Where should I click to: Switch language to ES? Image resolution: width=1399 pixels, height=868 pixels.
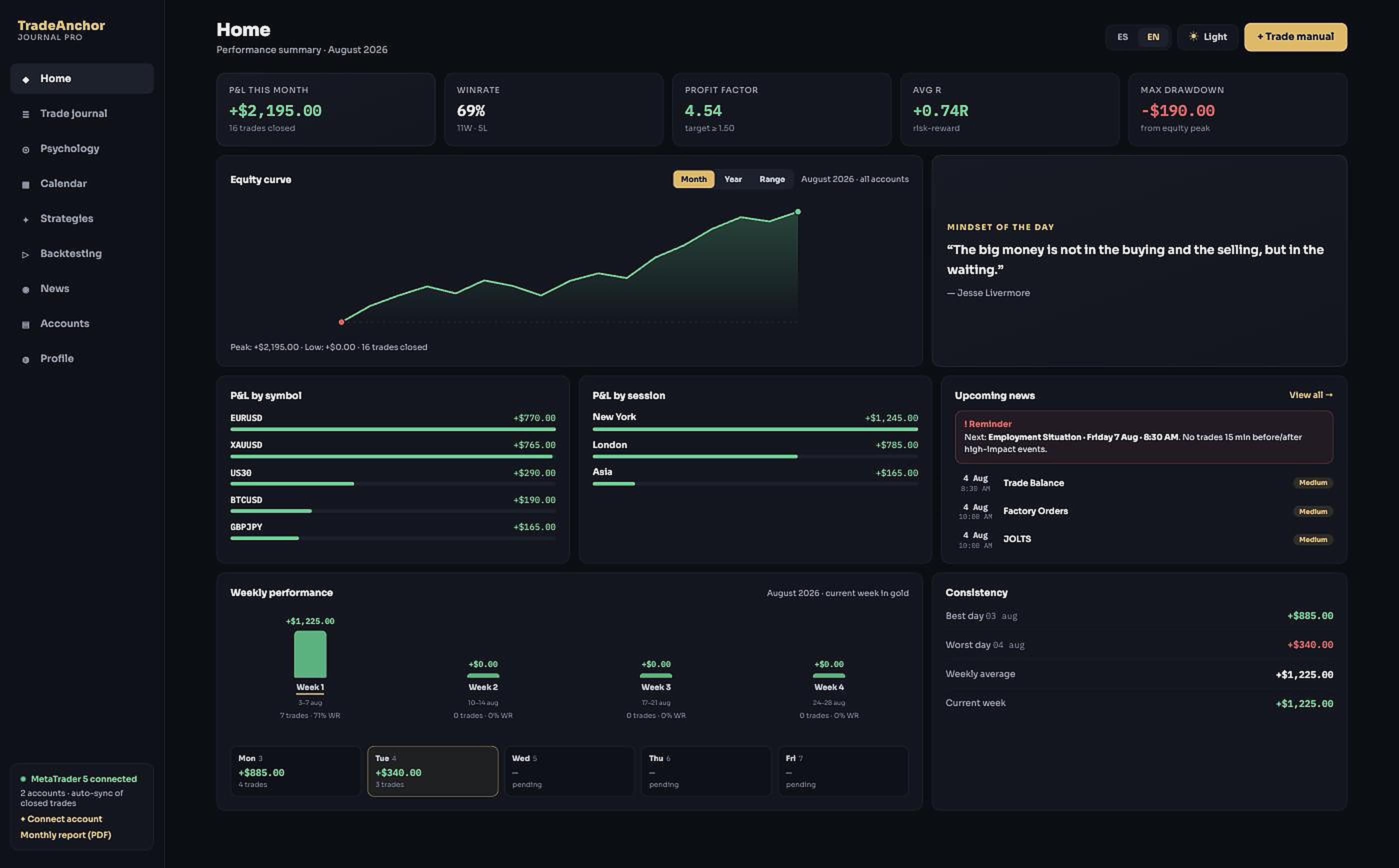coord(1122,36)
